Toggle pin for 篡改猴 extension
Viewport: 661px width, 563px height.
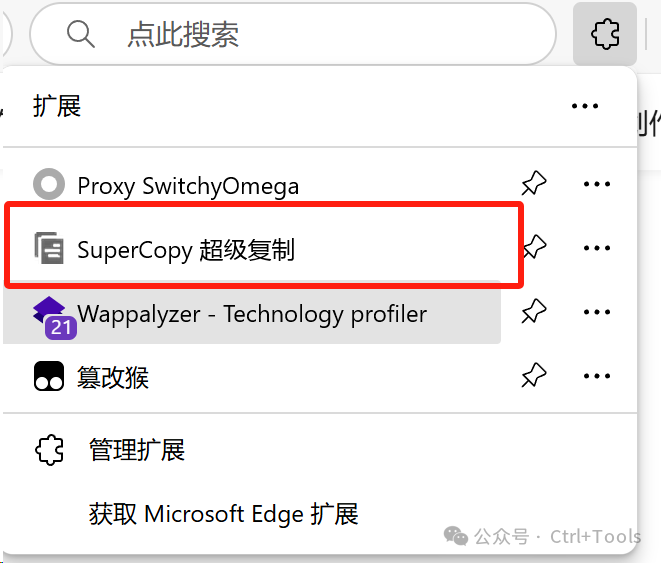(534, 376)
